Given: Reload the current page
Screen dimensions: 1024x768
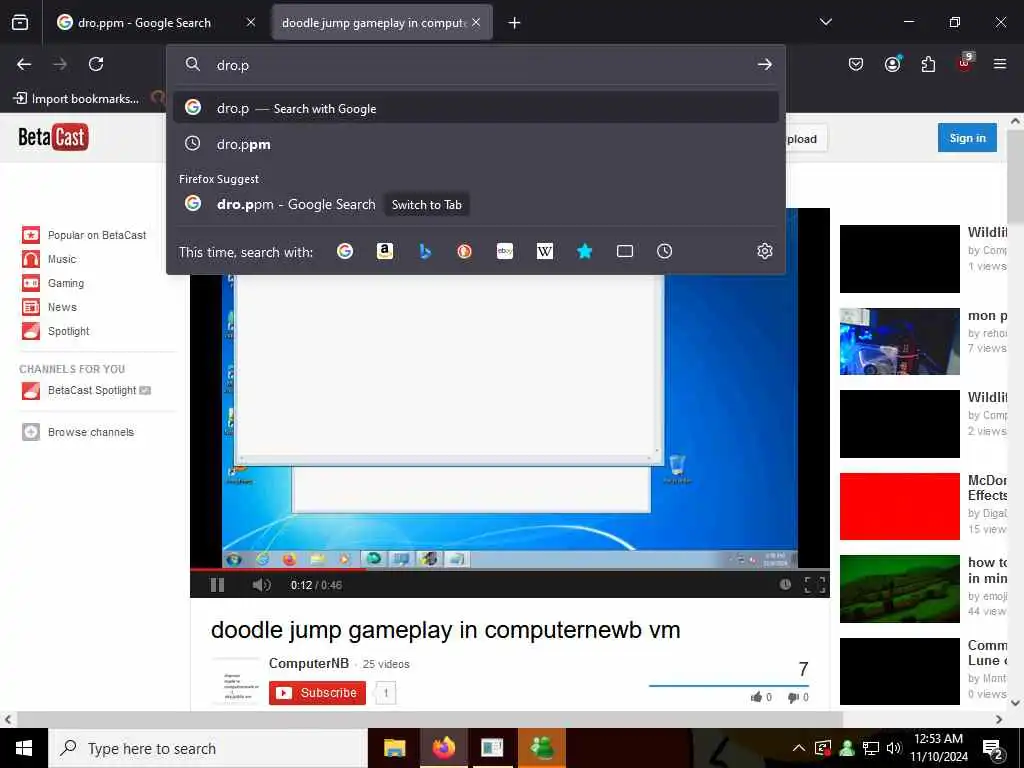Looking at the screenshot, I should (x=96, y=64).
